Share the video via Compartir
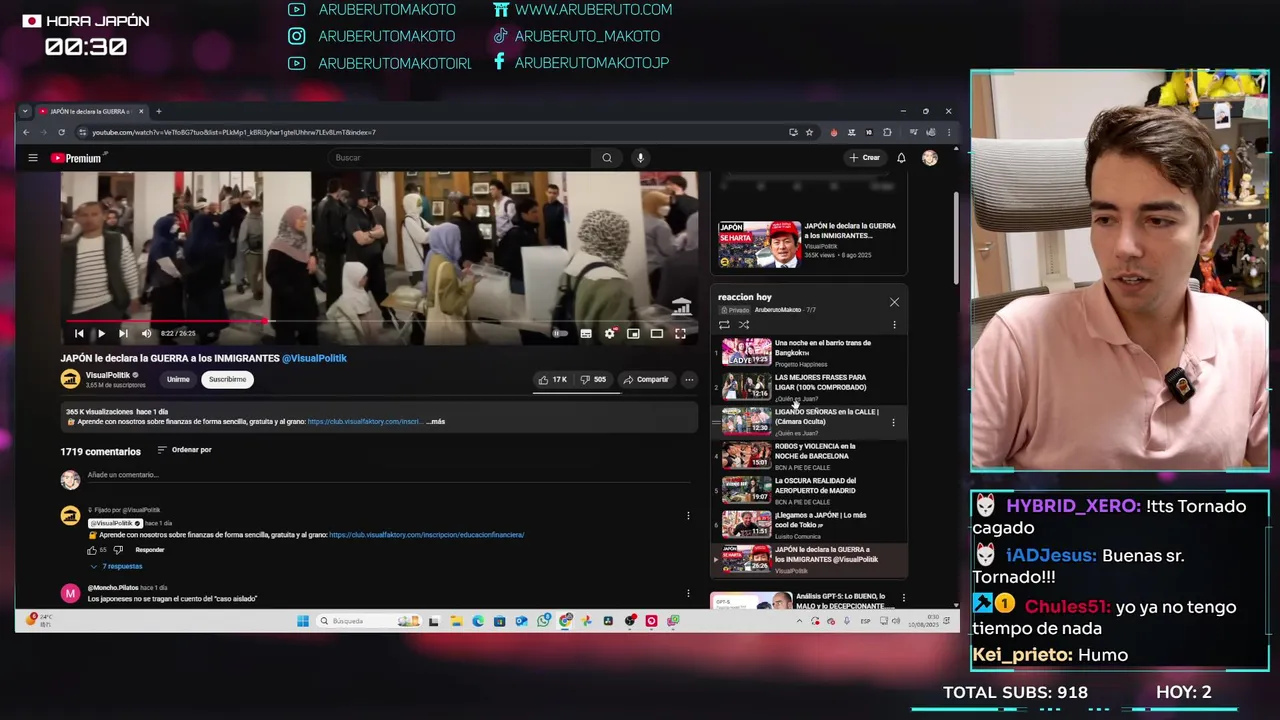Image resolution: width=1280 pixels, height=720 pixels. (646, 380)
